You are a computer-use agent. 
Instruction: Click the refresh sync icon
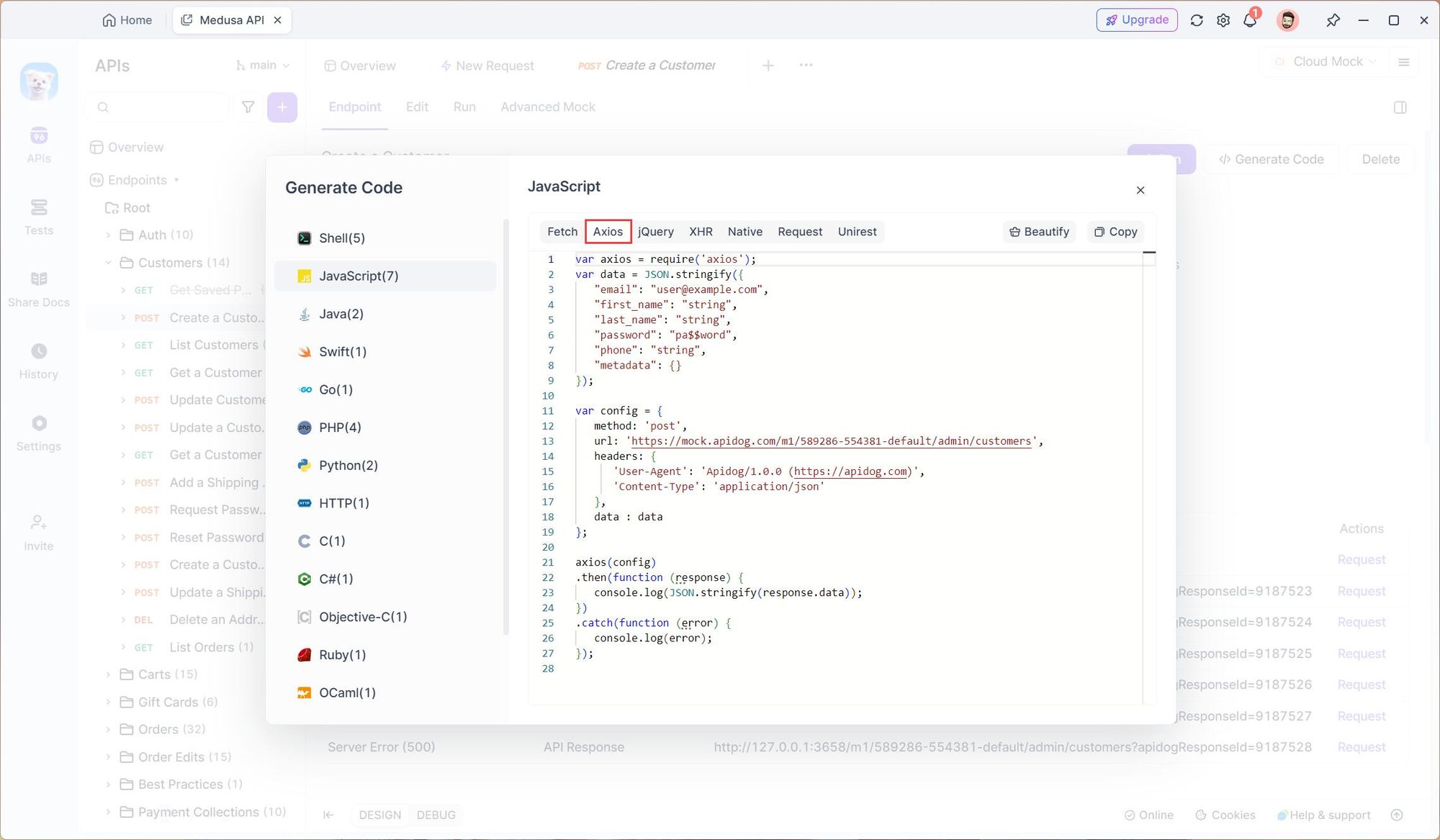[x=1197, y=20]
